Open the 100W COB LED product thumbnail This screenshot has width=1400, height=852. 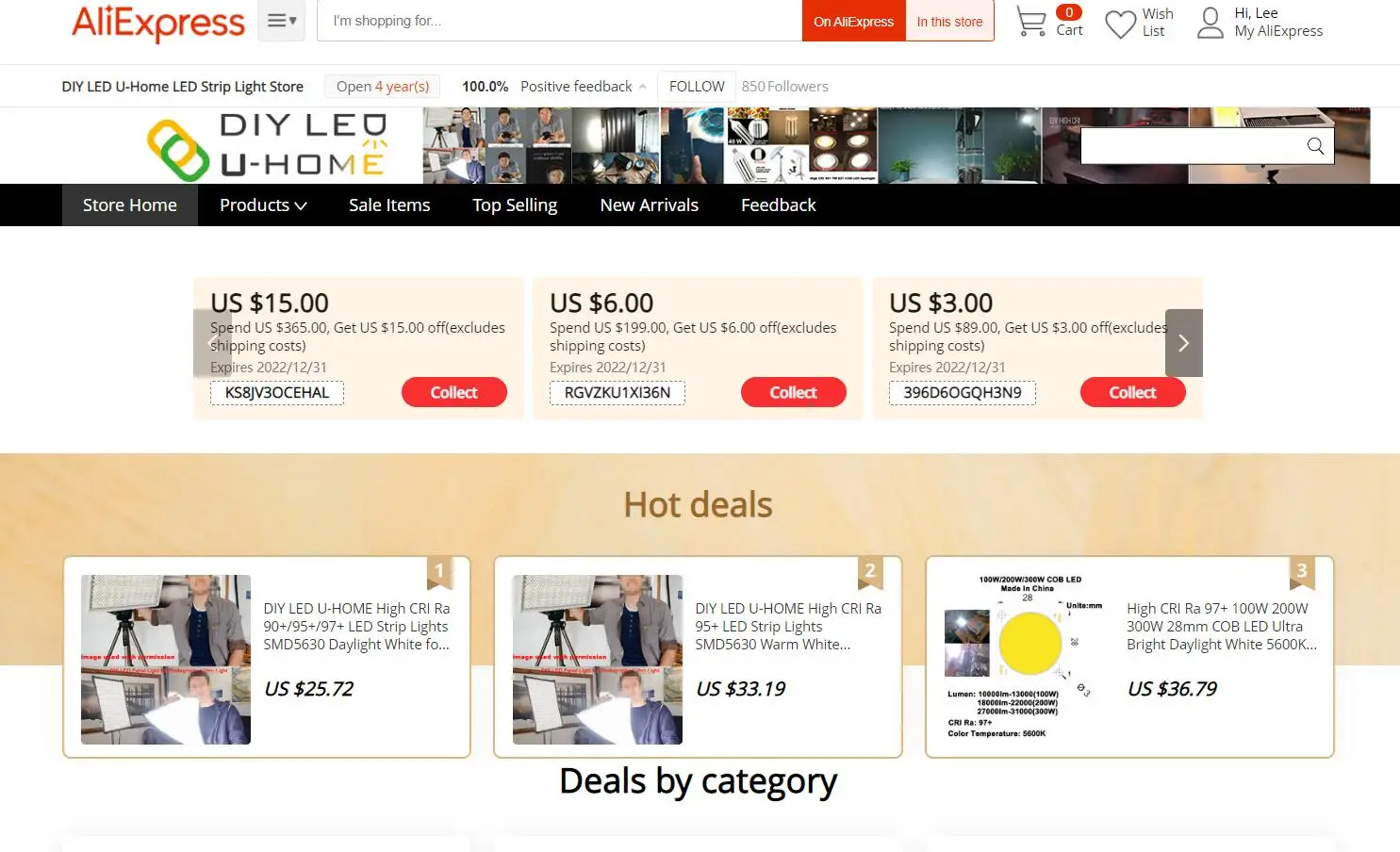click(1023, 657)
